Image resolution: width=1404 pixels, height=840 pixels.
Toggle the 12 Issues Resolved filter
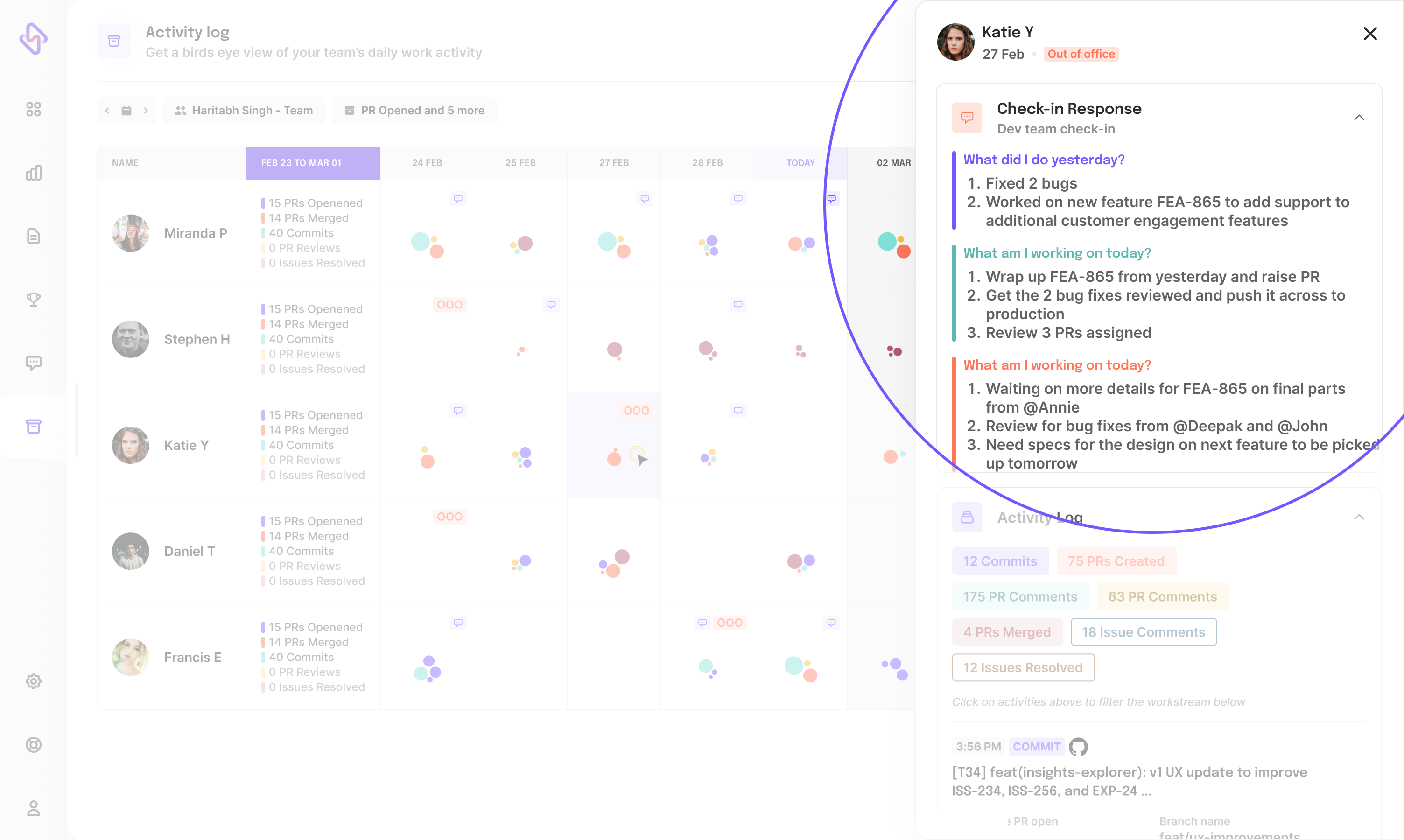pyautogui.click(x=1023, y=667)
